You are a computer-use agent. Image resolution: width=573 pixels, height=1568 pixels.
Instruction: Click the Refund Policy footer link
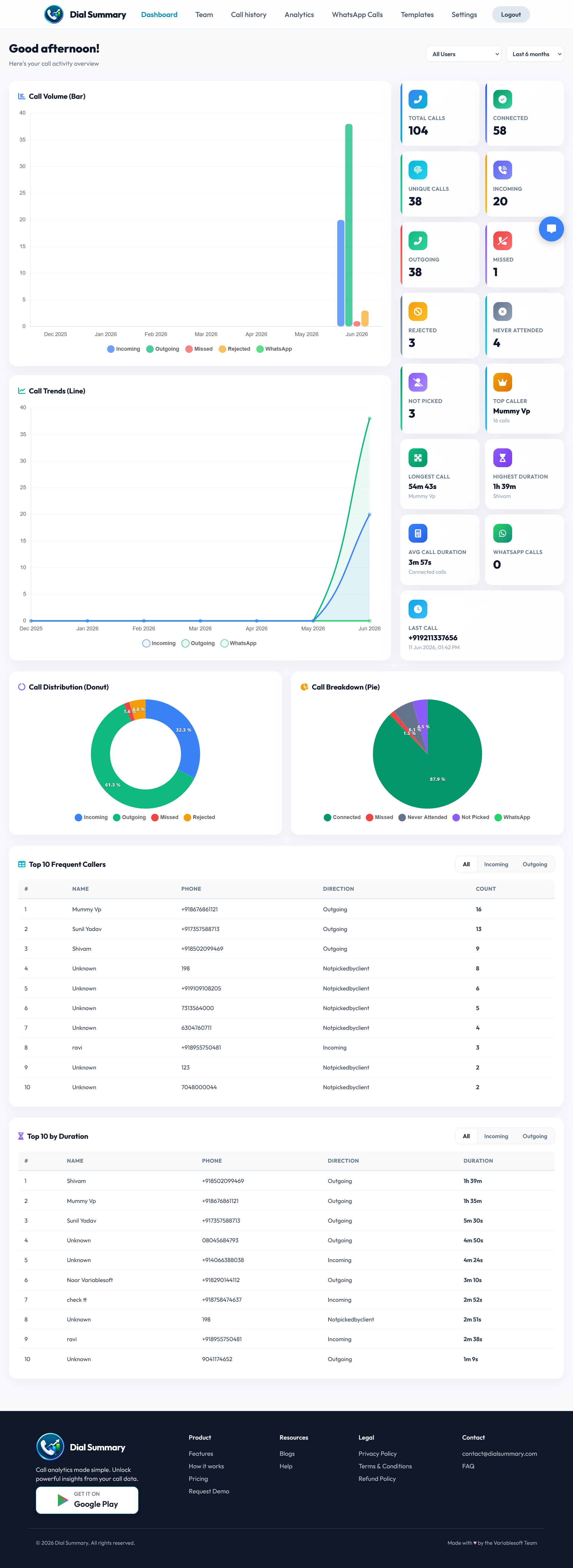coord(377,1478)
